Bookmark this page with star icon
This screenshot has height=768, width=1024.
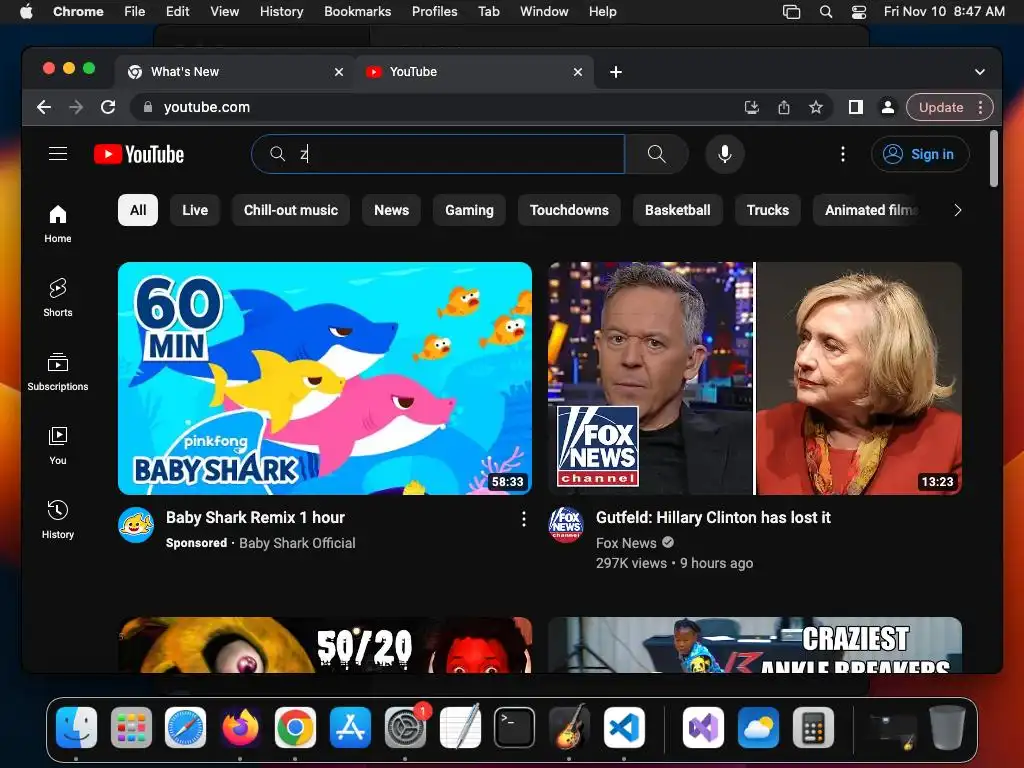(x=816, y=107)
